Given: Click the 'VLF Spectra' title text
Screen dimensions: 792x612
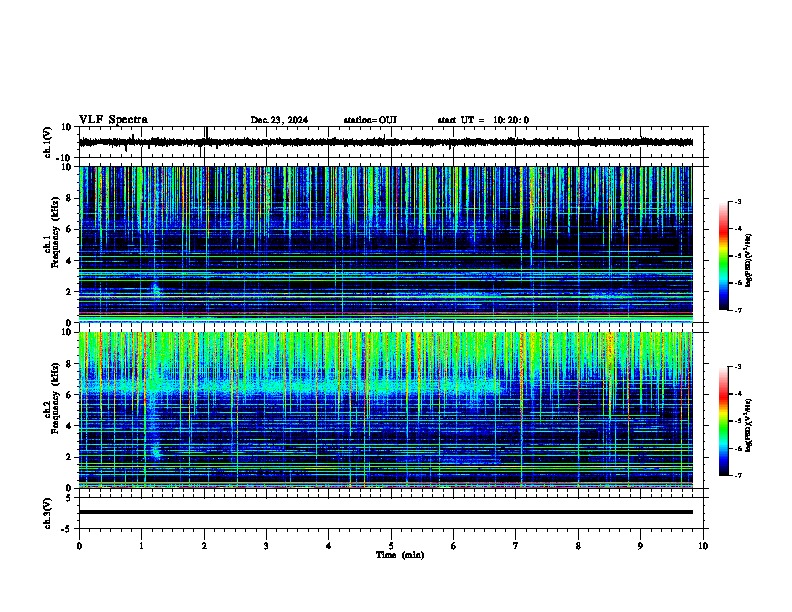Looking at the screenshot, I should 113,120.
